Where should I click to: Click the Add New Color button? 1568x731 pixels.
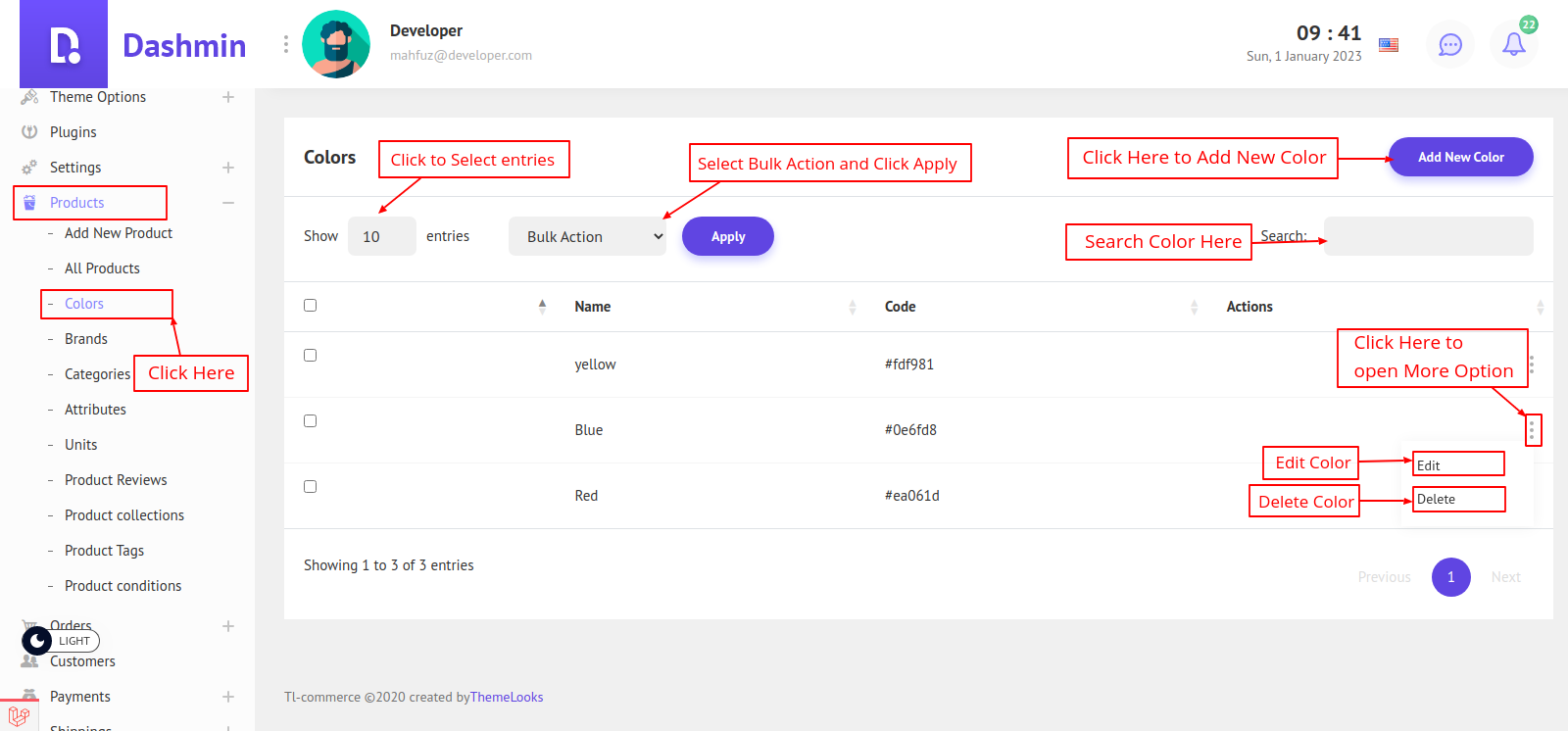click(x=1460, y=157)
